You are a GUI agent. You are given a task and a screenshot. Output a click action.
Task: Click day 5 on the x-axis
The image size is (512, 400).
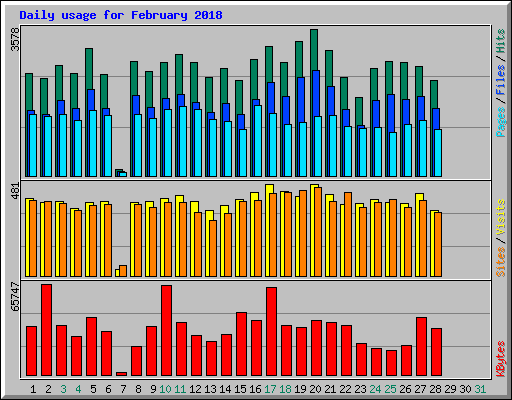pos(93,389)
